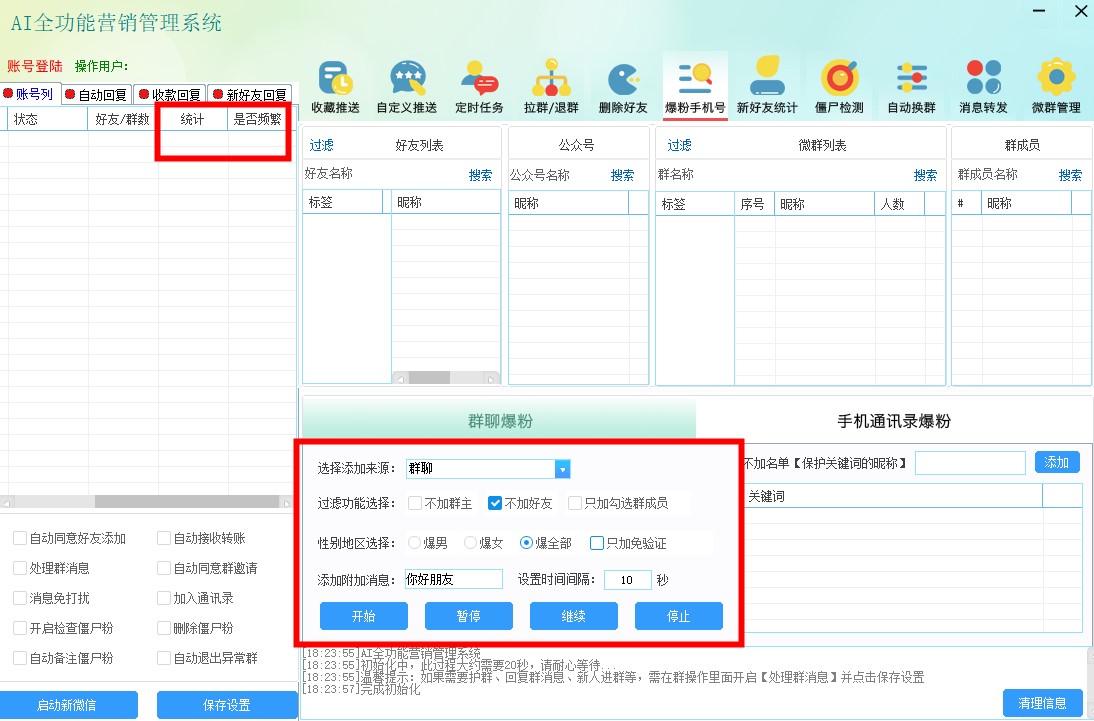
Task: Click 搜索 next to 好友名称
Action: (x=480, y=175)
